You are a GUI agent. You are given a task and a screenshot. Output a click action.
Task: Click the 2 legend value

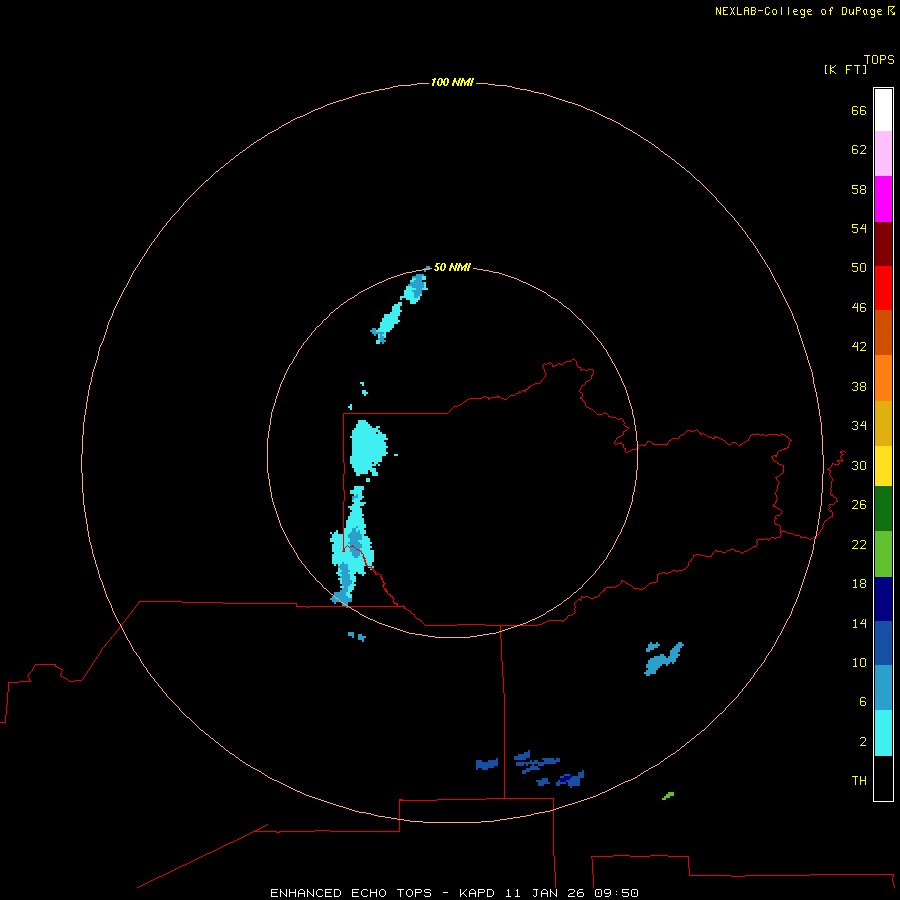[x=863, y=741]
